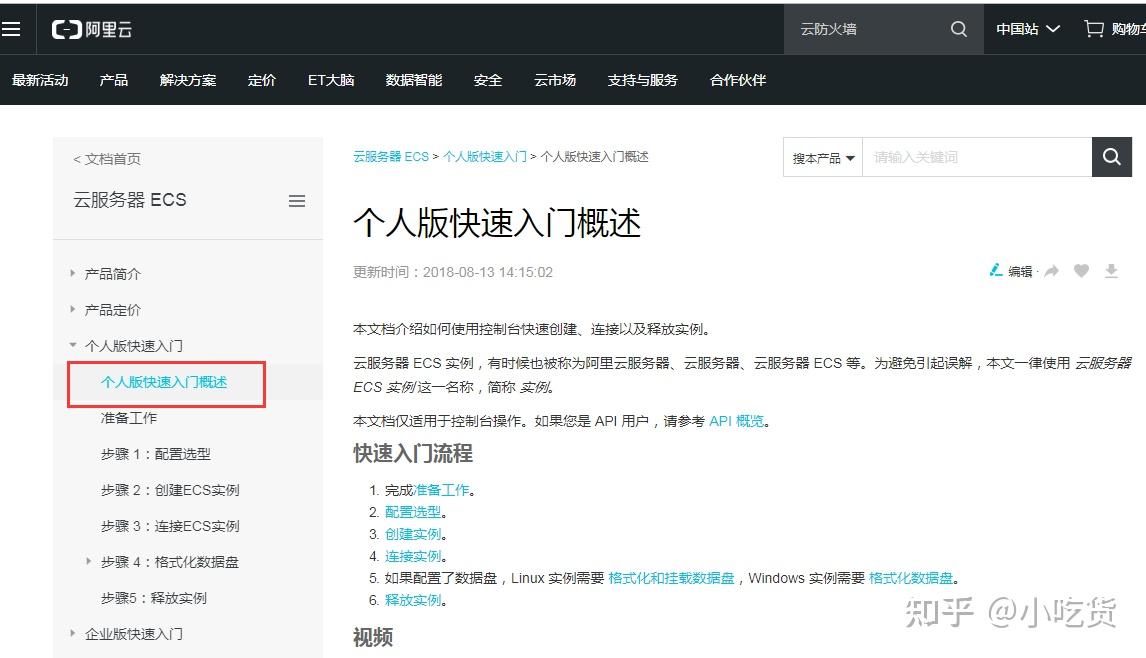Click the 释放实例 link in step 6

tap(413, 600)
